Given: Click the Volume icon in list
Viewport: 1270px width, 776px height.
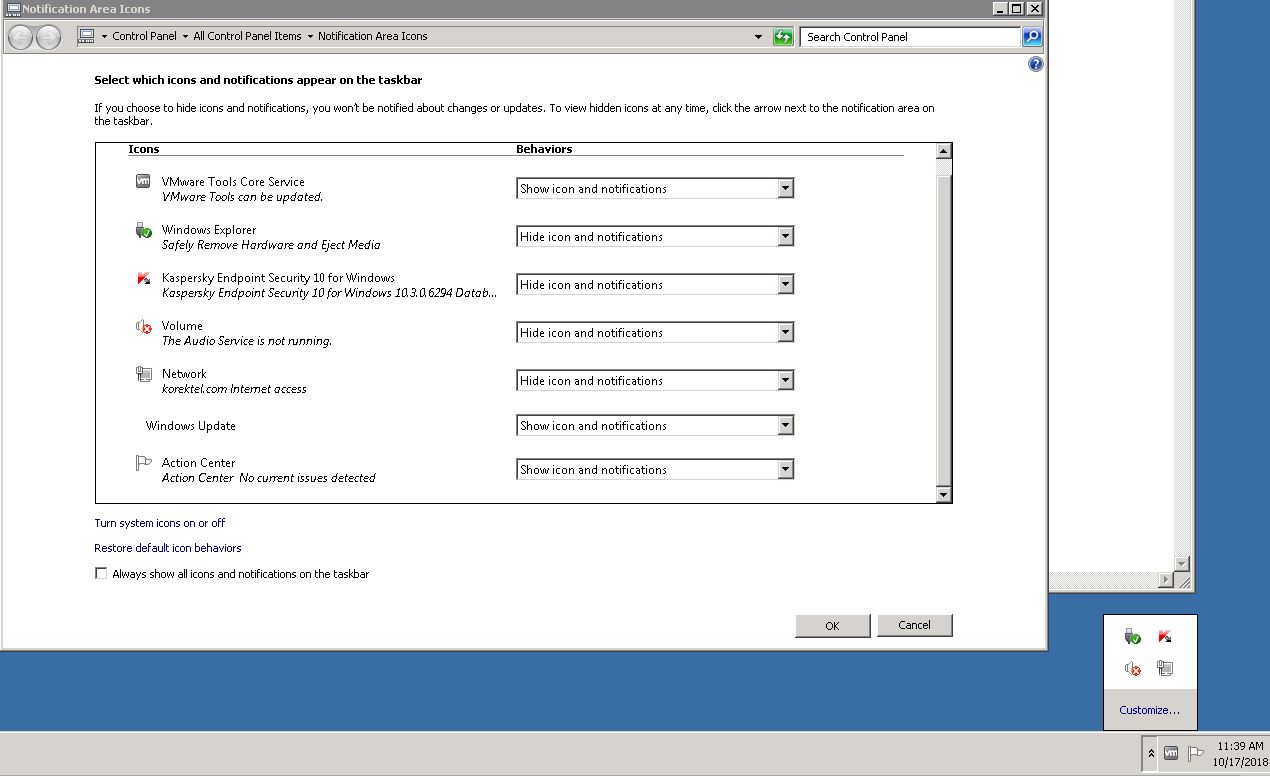Looking at the screenshot, I should pos(143,327).
